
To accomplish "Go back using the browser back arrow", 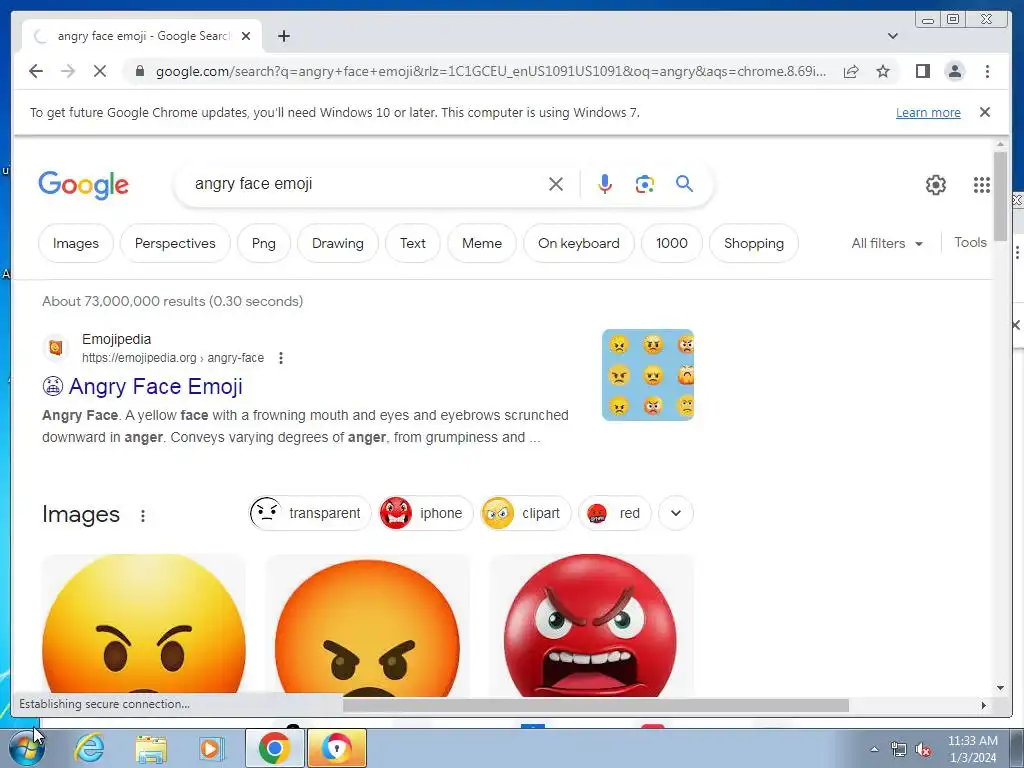I will pos(36,71).
